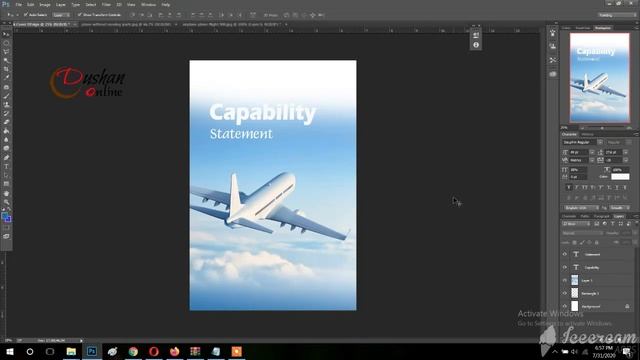Click lock transparent pixels icon

click(575, 242)
